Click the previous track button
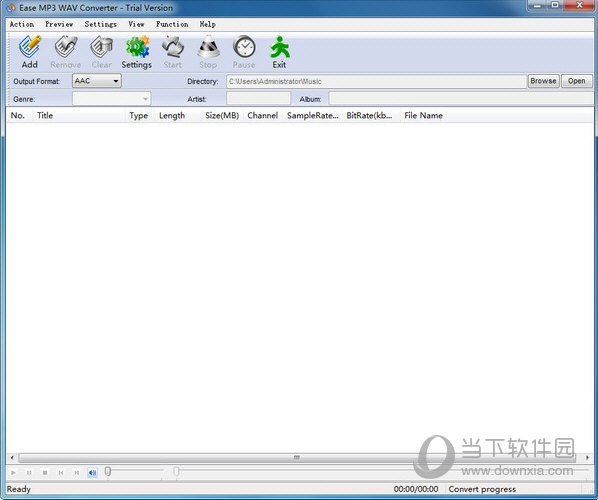This screenshot has height=500, width=598. click(61, 473)
